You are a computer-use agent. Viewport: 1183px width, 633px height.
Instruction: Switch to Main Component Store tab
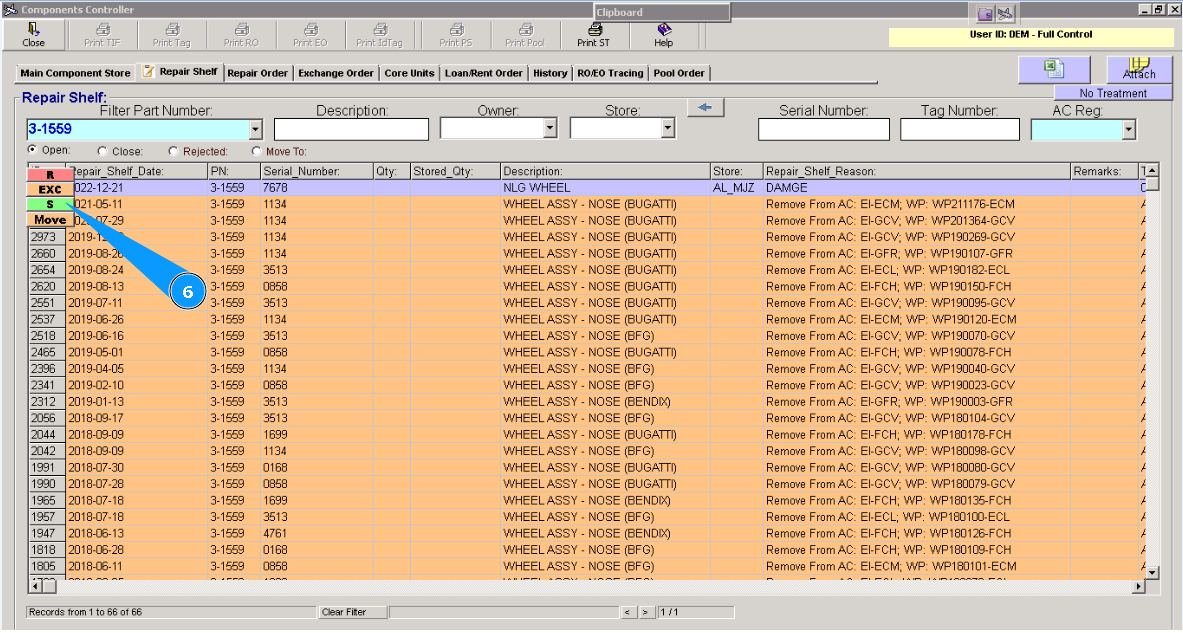point(75,73)
